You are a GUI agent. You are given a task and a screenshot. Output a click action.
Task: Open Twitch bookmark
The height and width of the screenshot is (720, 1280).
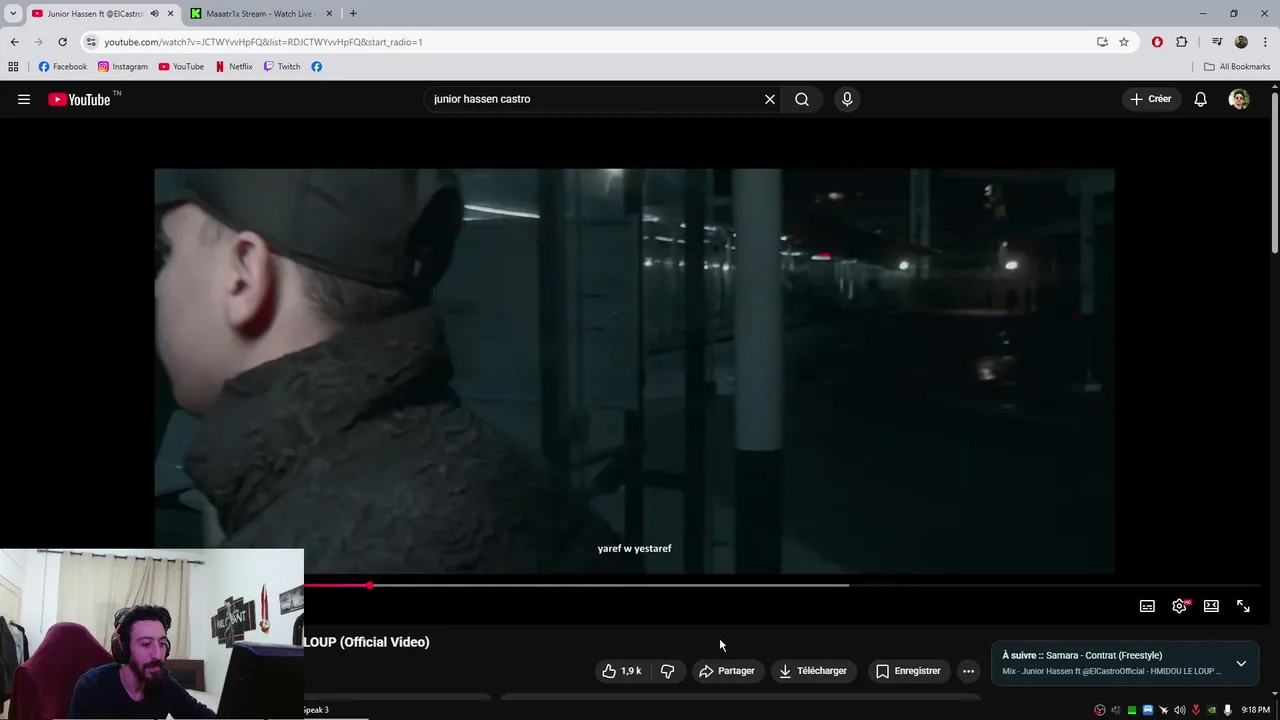(282, 67)
